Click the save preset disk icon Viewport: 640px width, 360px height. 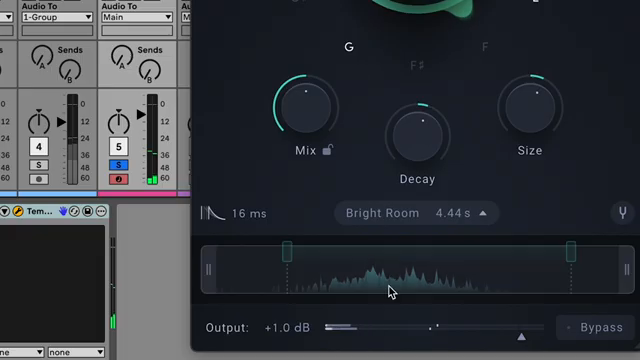(87, 211)
